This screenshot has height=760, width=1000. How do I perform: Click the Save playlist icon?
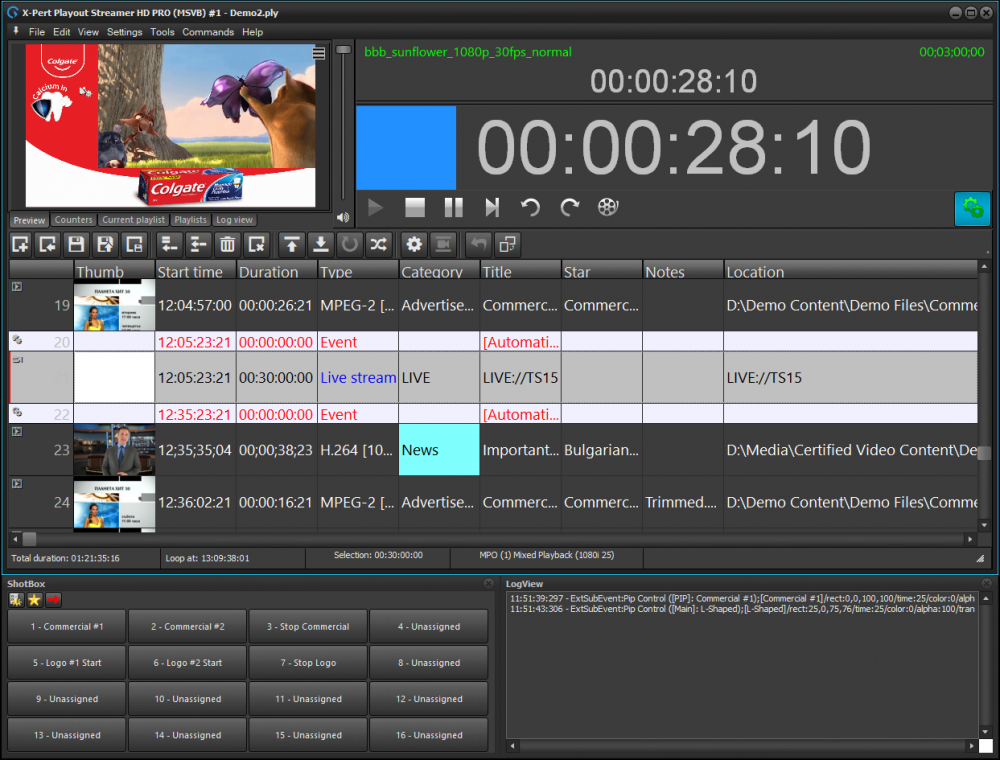[x=76, y=243]
